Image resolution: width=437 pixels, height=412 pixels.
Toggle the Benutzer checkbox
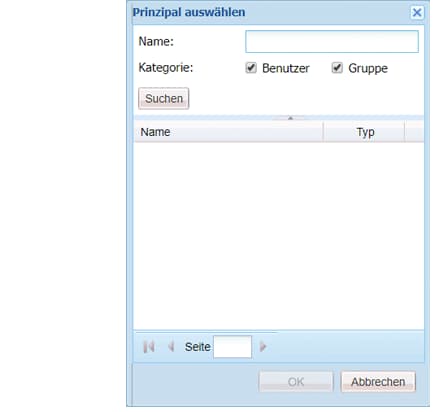(251, 68)
